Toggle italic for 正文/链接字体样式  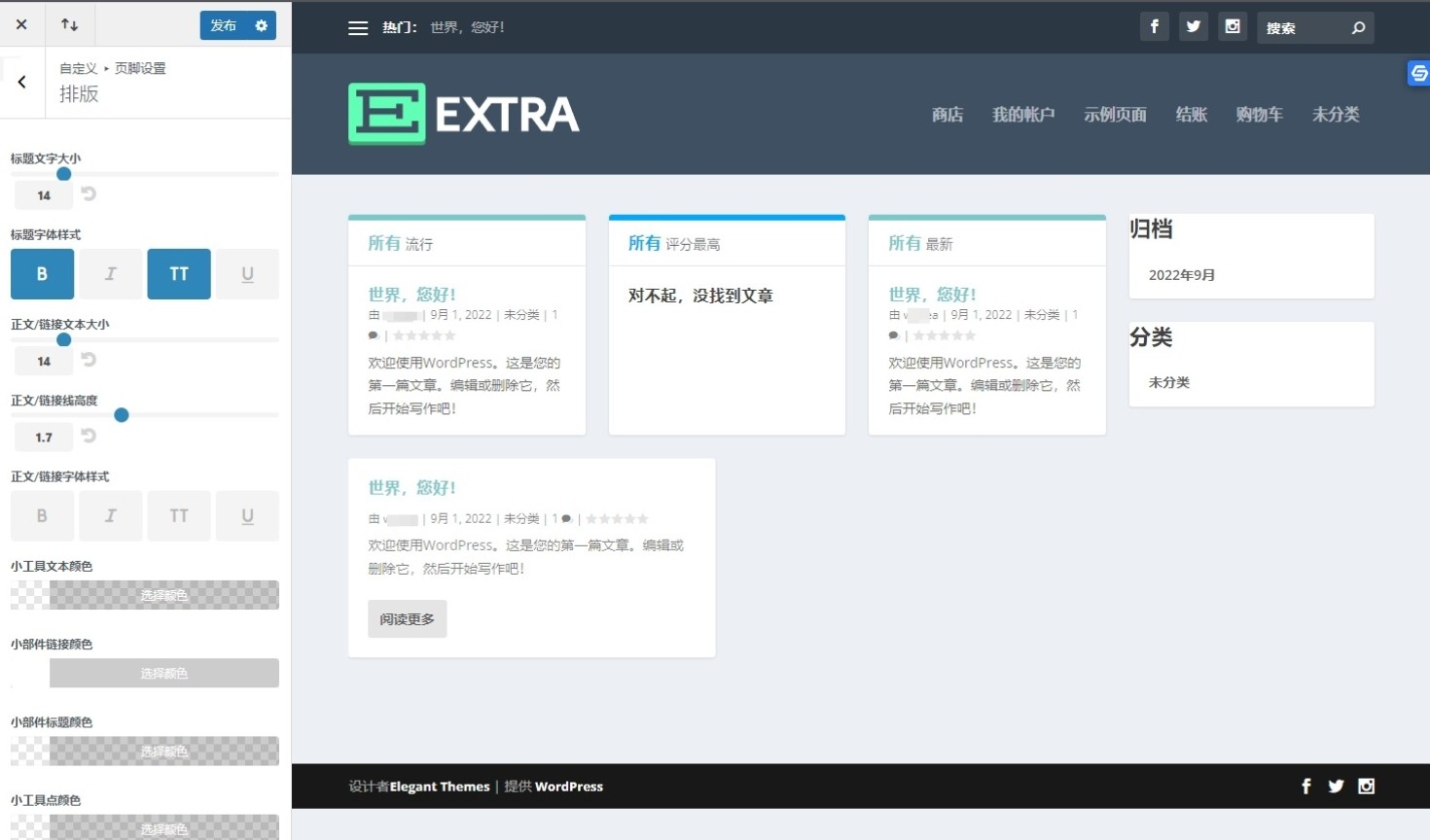tap(111, 515)
